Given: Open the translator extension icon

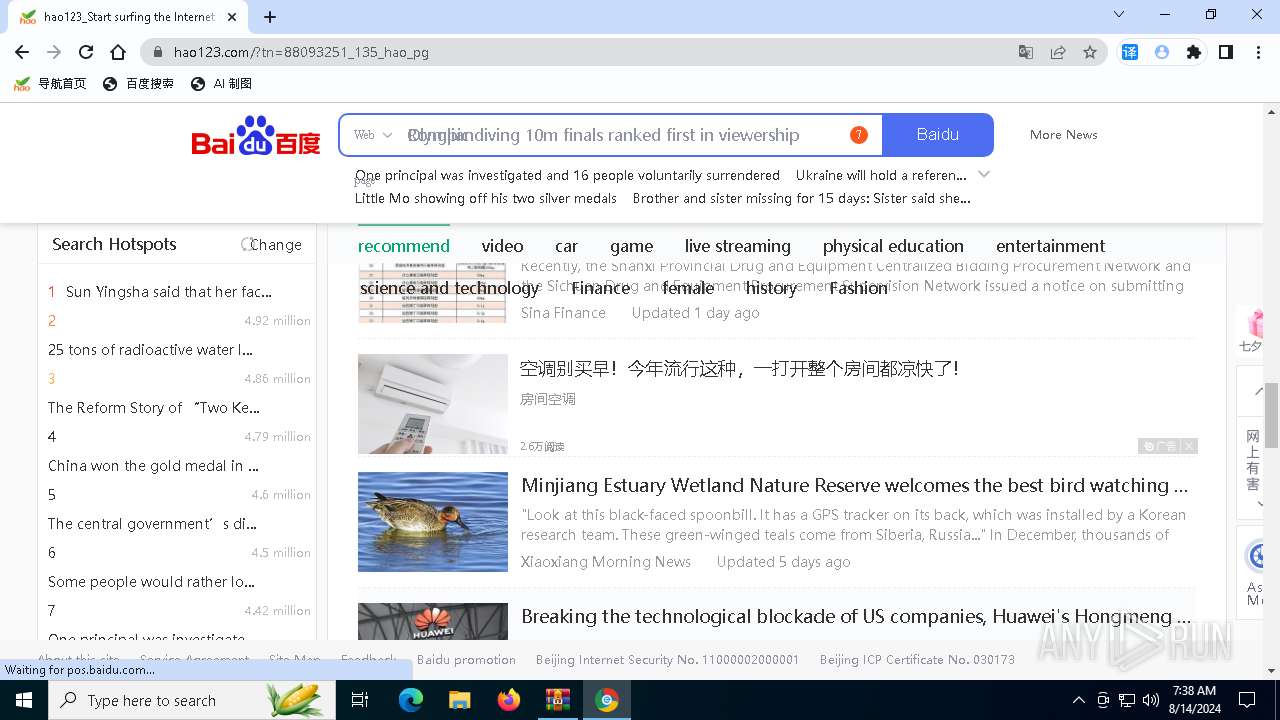Looking at the screenshot, I should 1130,52.
